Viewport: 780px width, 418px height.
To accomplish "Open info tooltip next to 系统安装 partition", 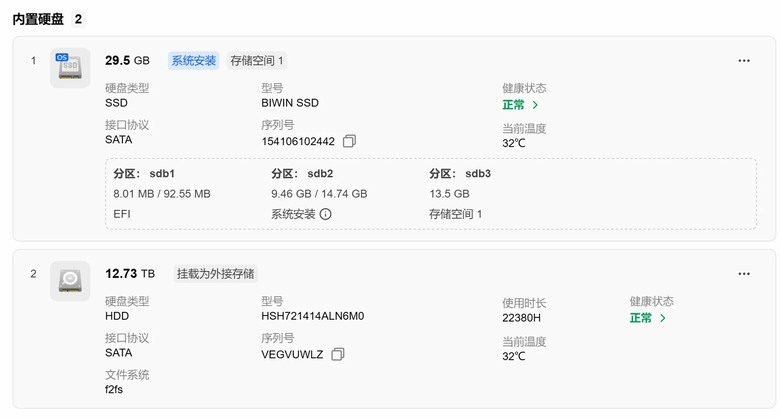I will [325, 214].
